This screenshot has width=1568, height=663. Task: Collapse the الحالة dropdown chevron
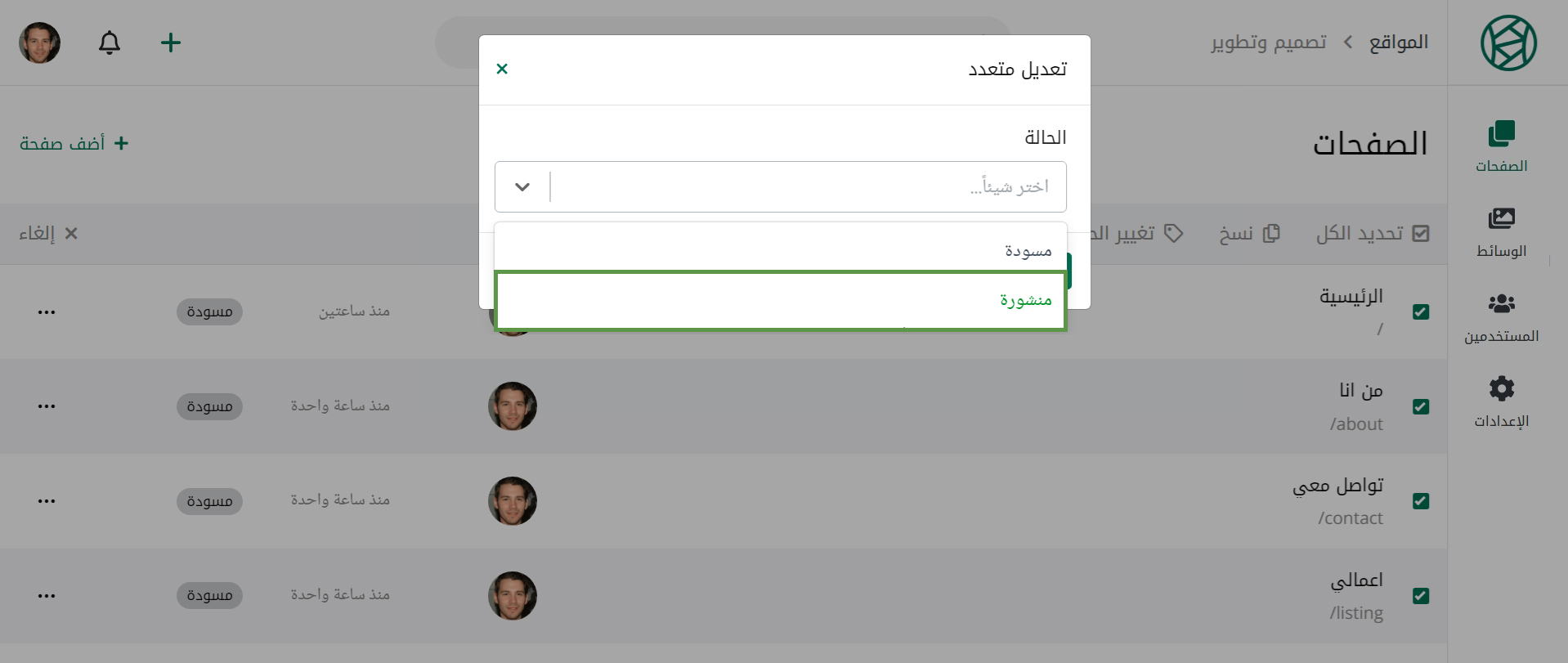[x=522, y=187]
